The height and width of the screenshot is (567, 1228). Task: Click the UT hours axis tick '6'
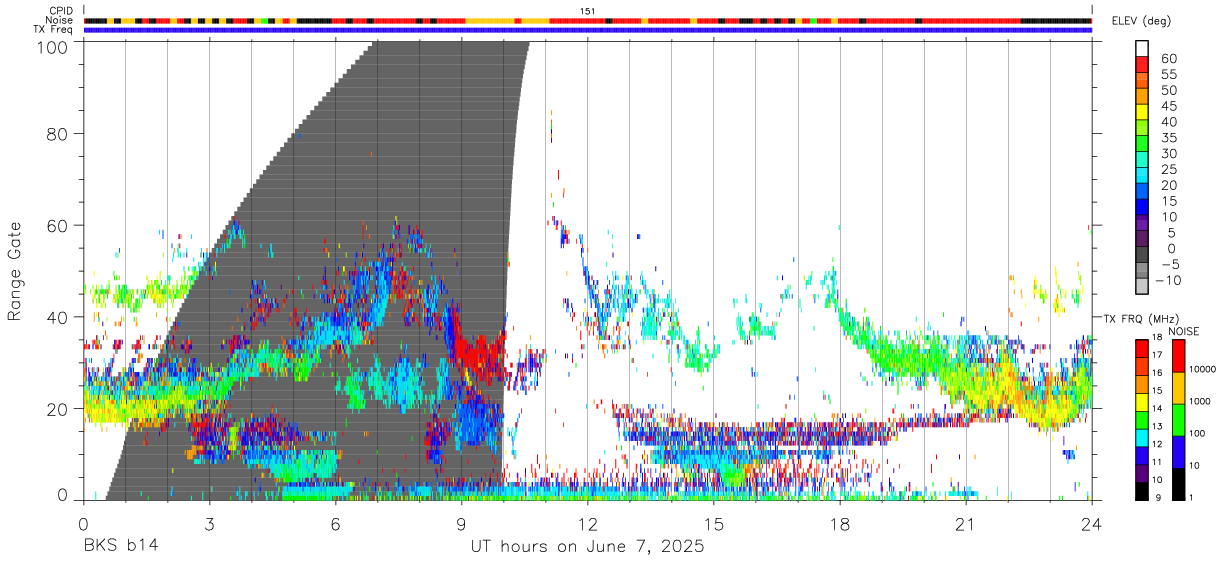coord(335,524)
